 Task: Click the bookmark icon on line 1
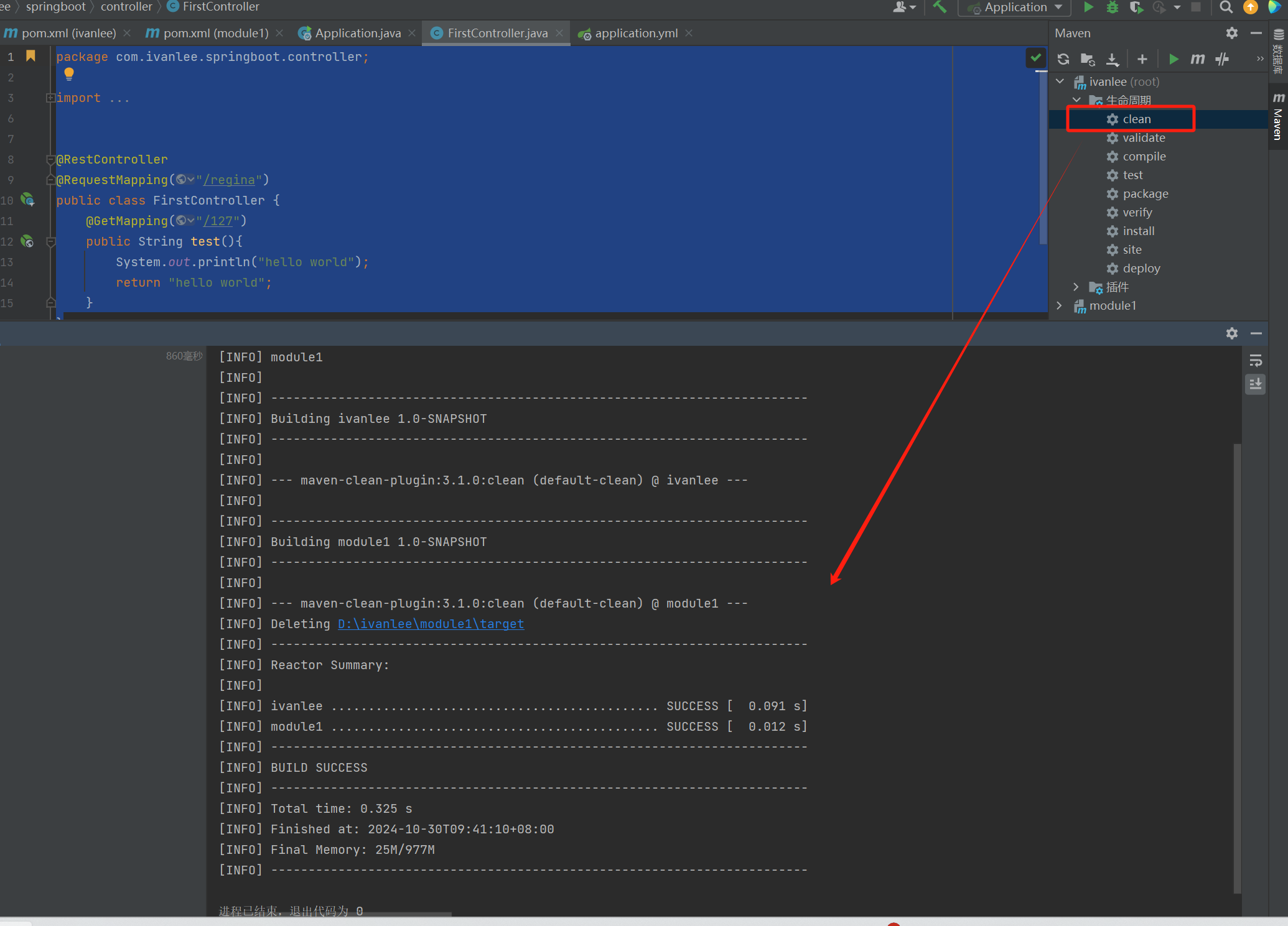(30, 56)
